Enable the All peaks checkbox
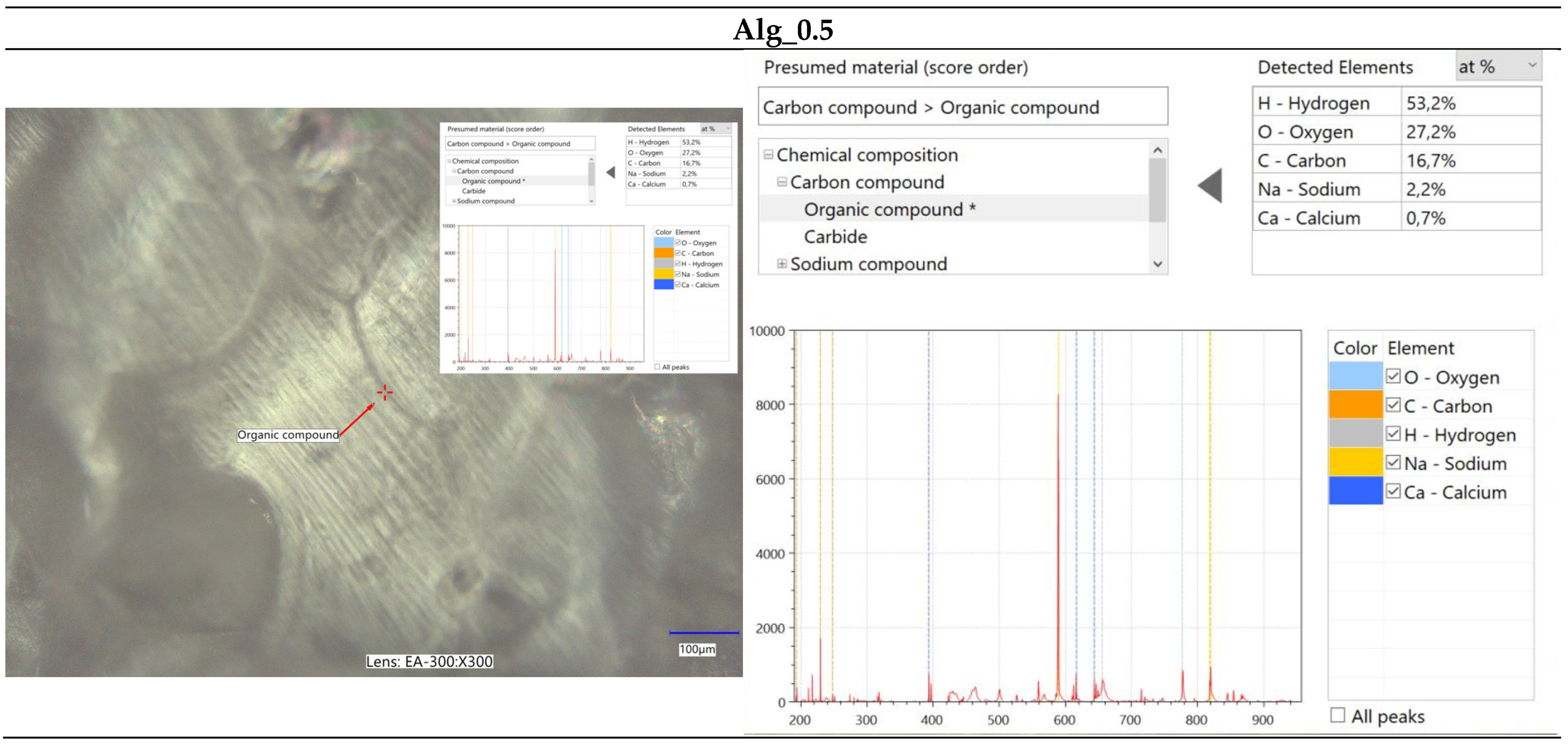The image size is (1568, 745). click(1338, 715)
